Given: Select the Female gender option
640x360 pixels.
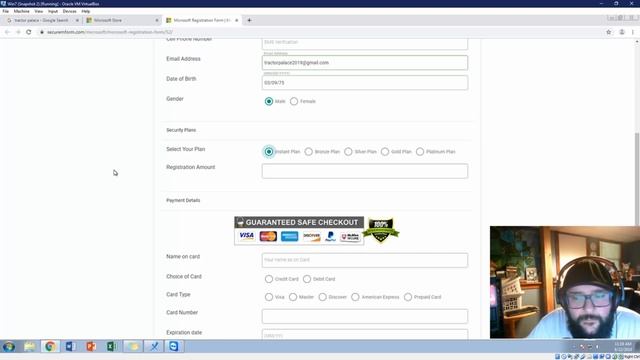Looking at the screenshot, I should [x=294, y=101].
